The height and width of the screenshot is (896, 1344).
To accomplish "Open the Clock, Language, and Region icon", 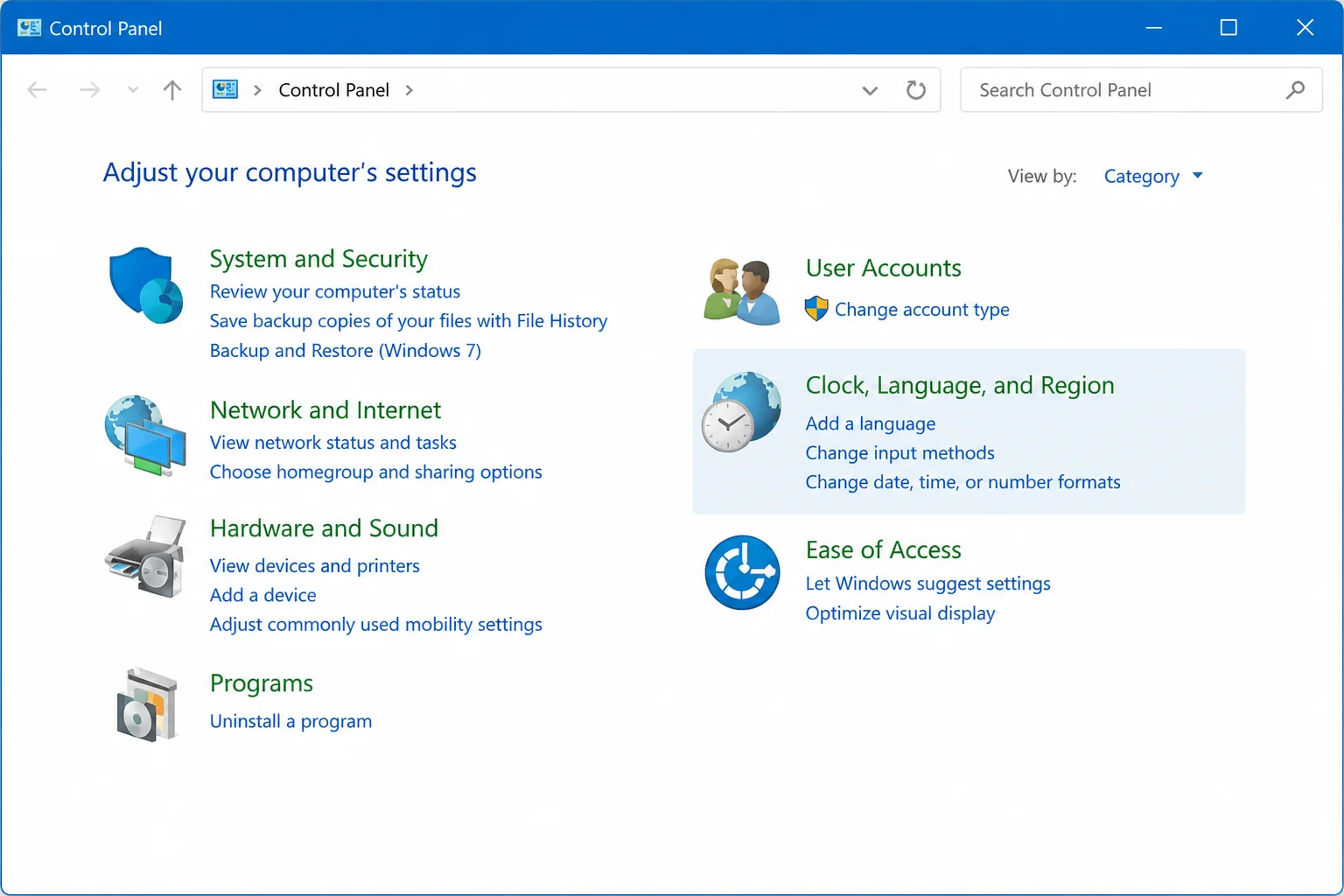I will click(741, 411).
